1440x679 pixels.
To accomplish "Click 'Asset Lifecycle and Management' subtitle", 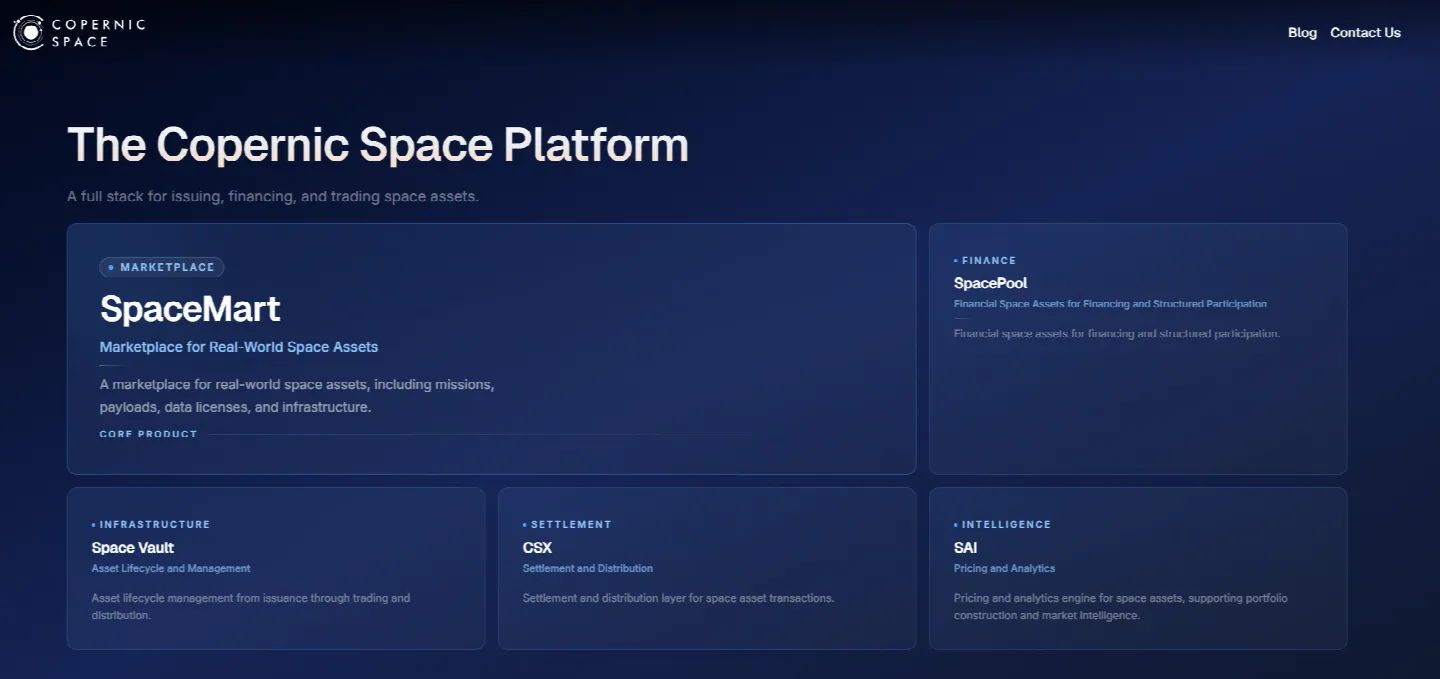I will point(171,568).
